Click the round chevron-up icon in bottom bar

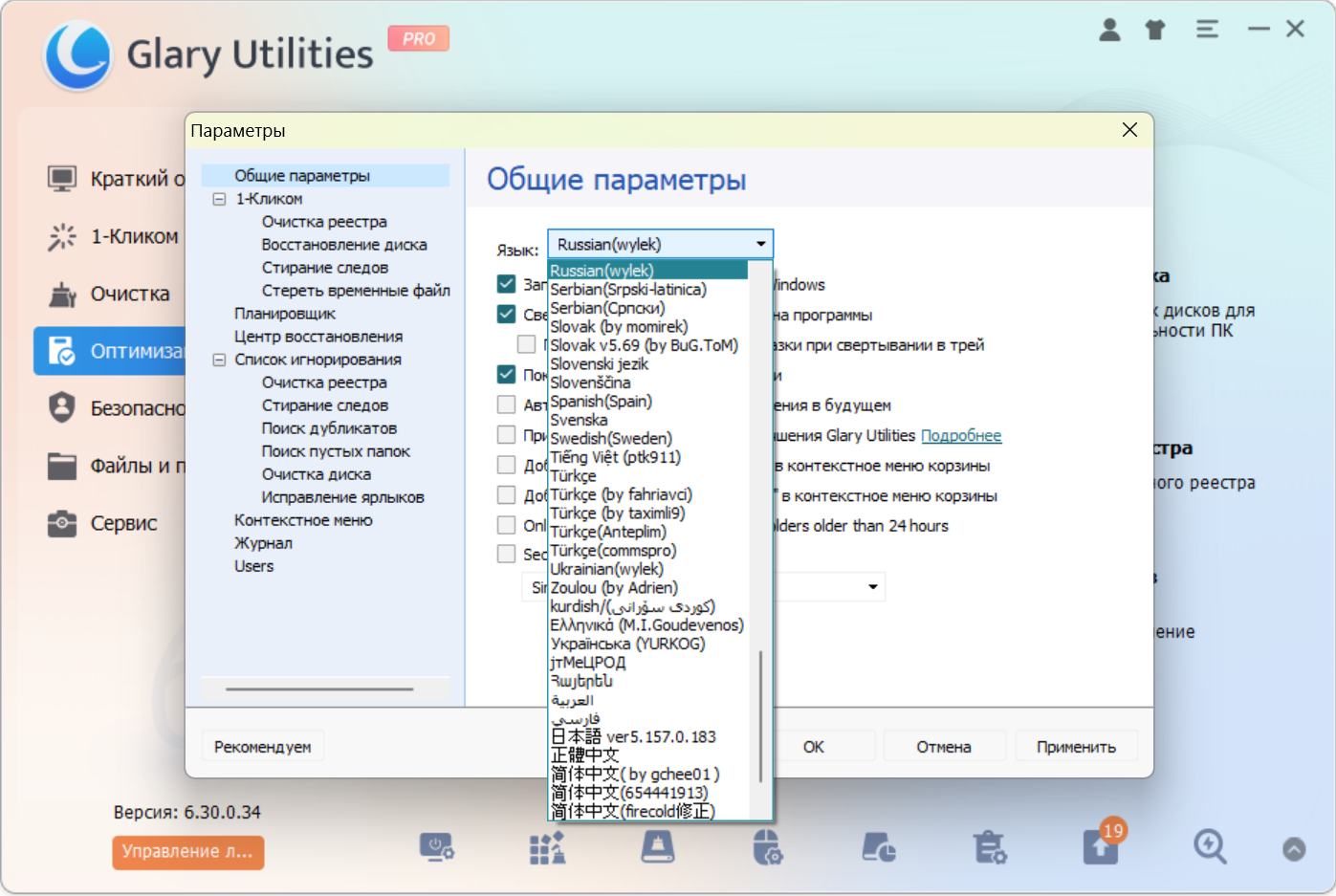point(1294,849)
